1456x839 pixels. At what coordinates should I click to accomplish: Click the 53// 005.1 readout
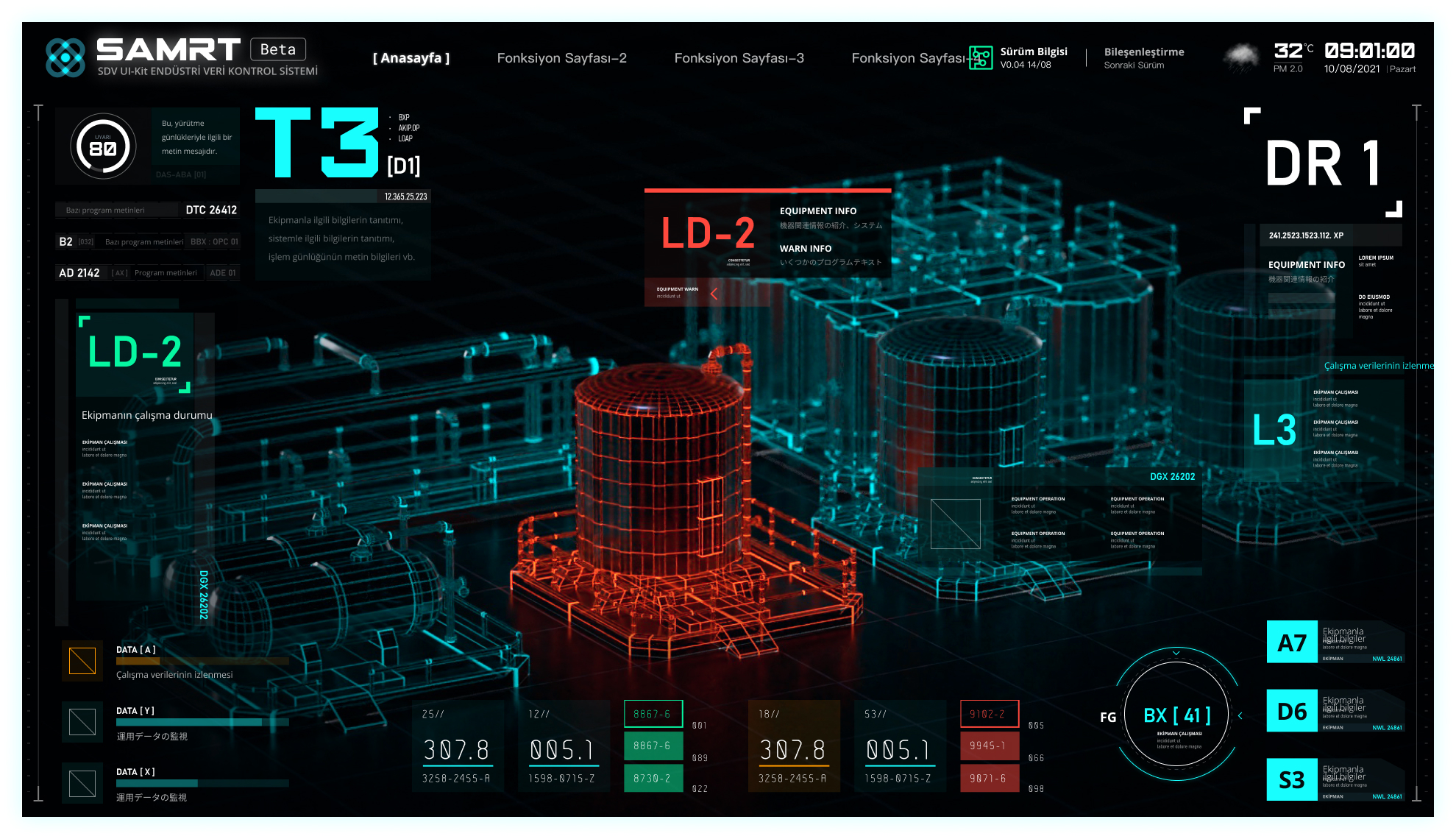point(900,746)
